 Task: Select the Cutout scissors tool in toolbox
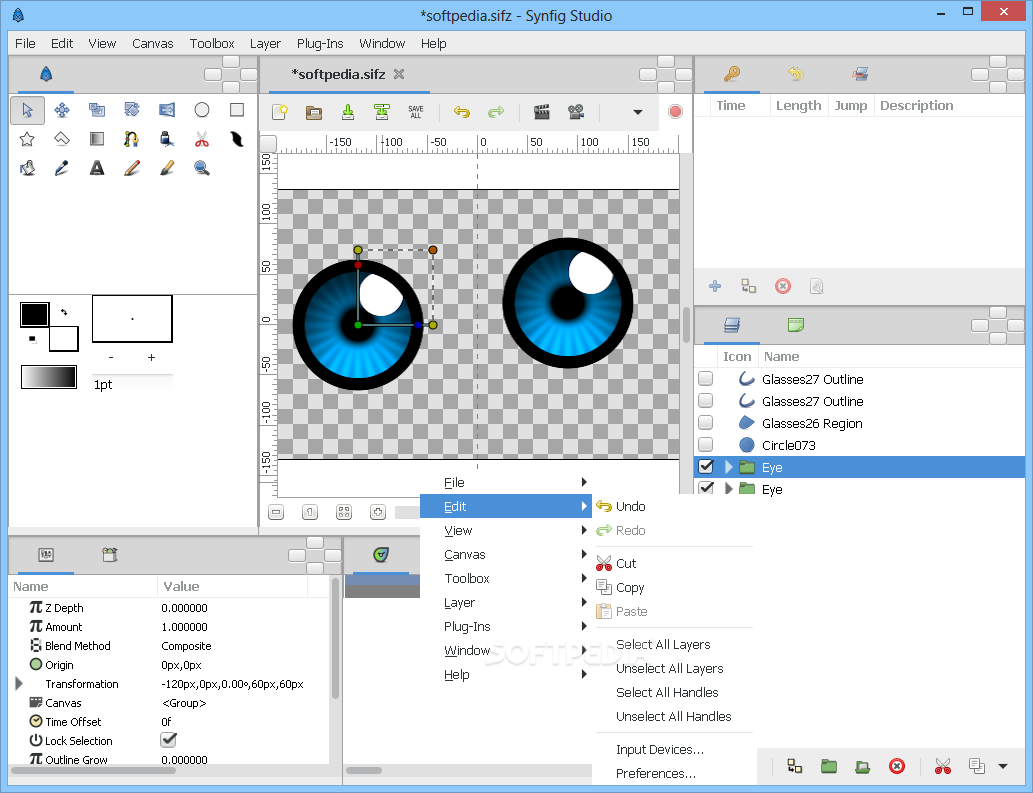tap(202, 139)
